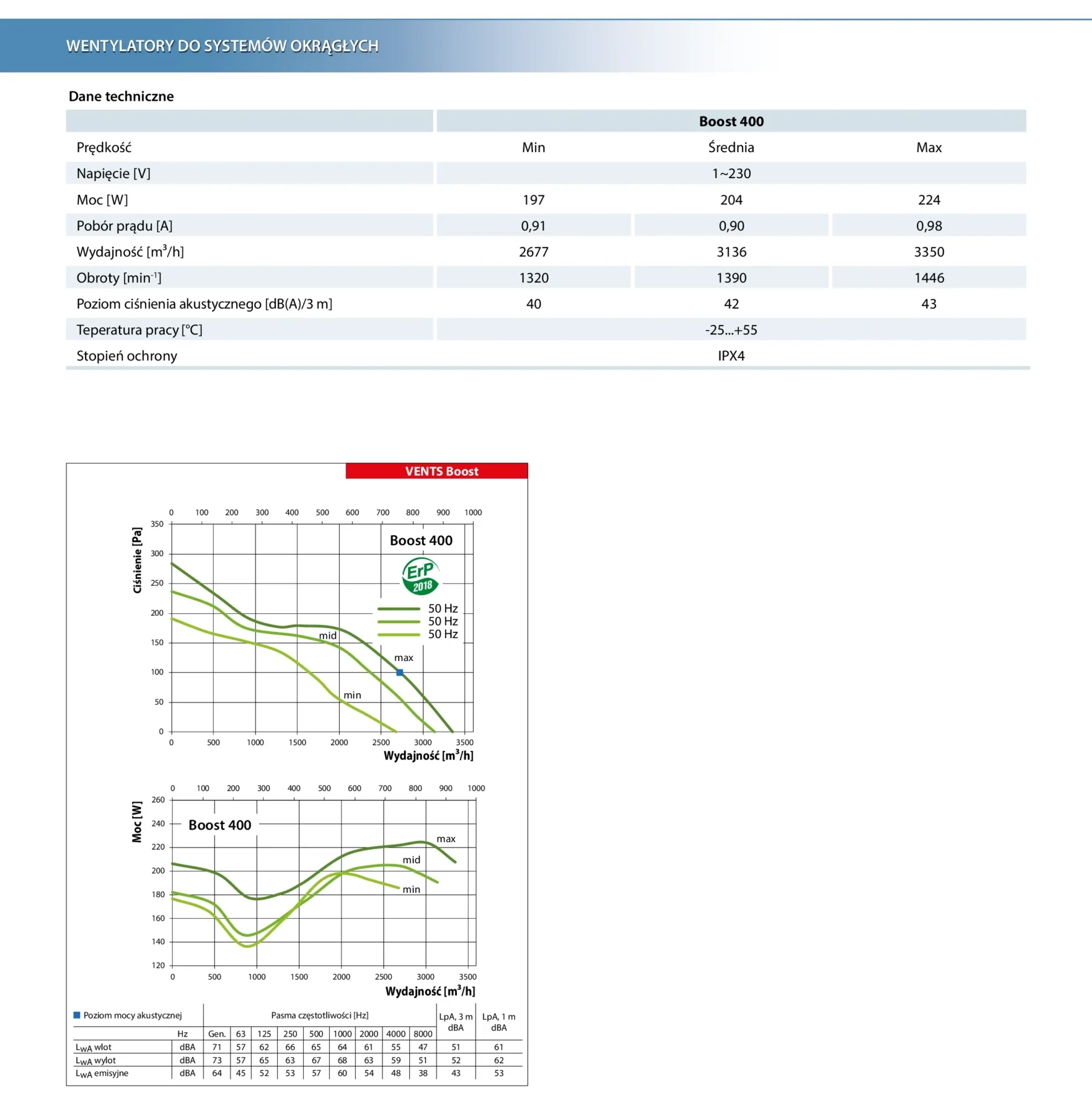Click the lightest green 50 Hz legend line
The height and width of the screenshot is (1097, 1092).
(398, 635)
